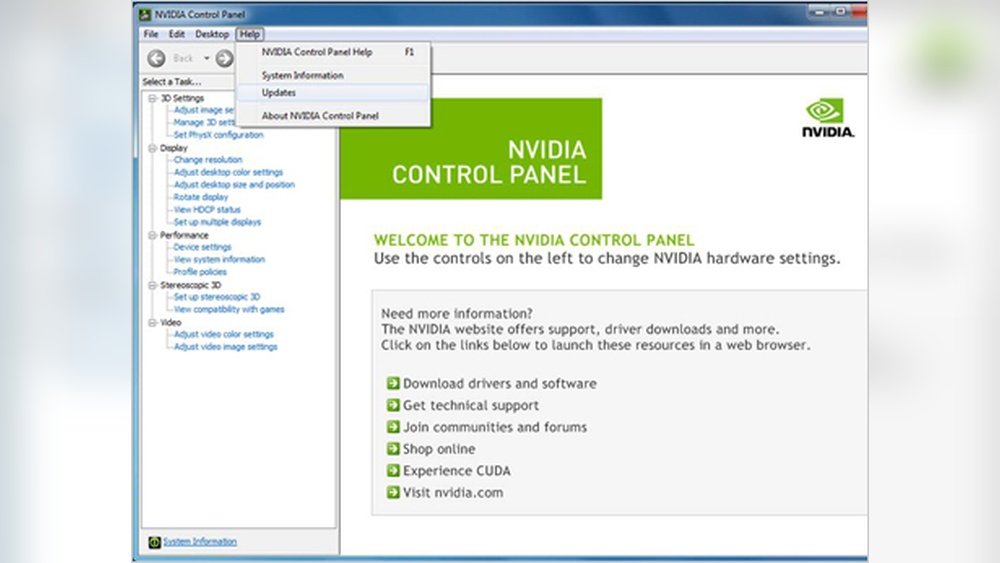Click green arrow icon beside Download drivers
Image resolution: width=1000 pixels, height=563 pixels.
(x=393, y=383)
